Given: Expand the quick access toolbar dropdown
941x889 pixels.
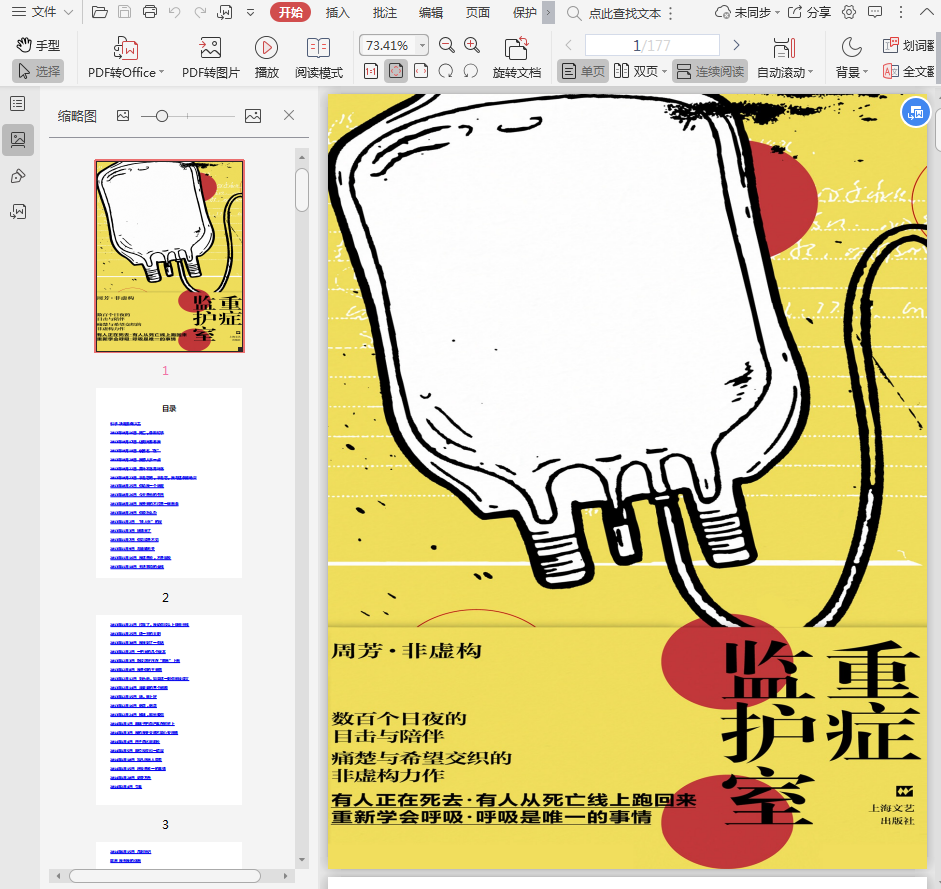Looking at the screenshot, I should pyautogui.click(x=251, y=12).
